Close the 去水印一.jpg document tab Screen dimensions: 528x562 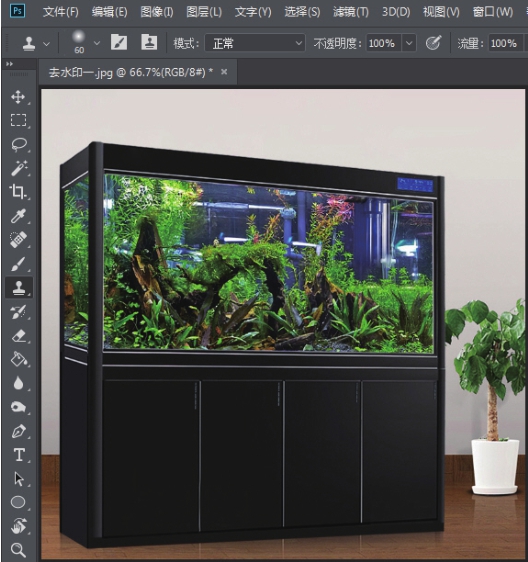224,72
